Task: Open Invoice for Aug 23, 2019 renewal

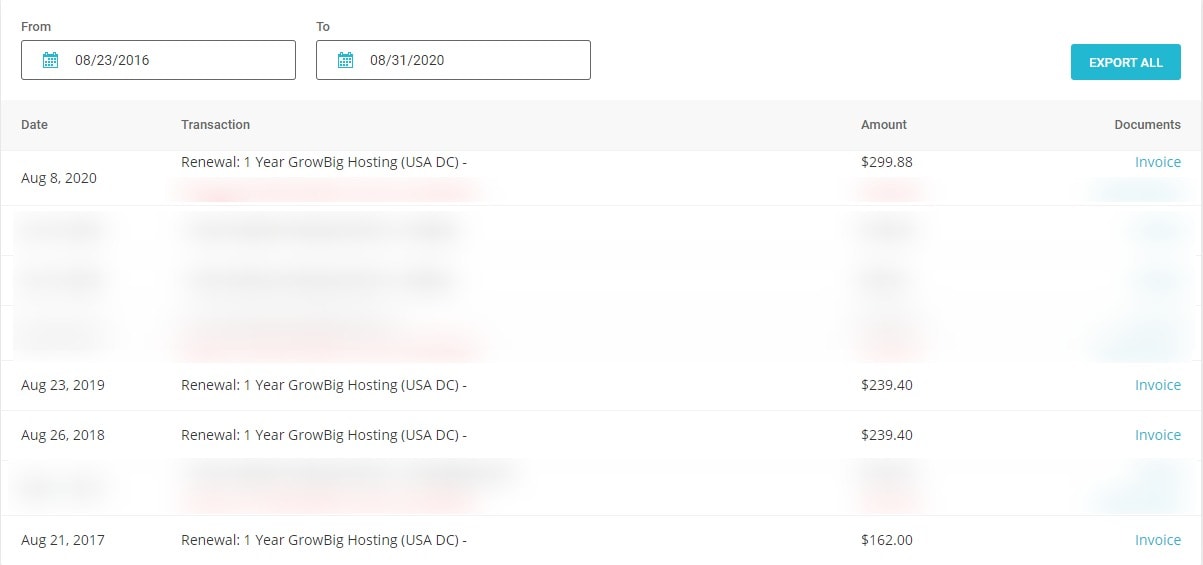Action: pyautogui.click(x=1158, y=385)
